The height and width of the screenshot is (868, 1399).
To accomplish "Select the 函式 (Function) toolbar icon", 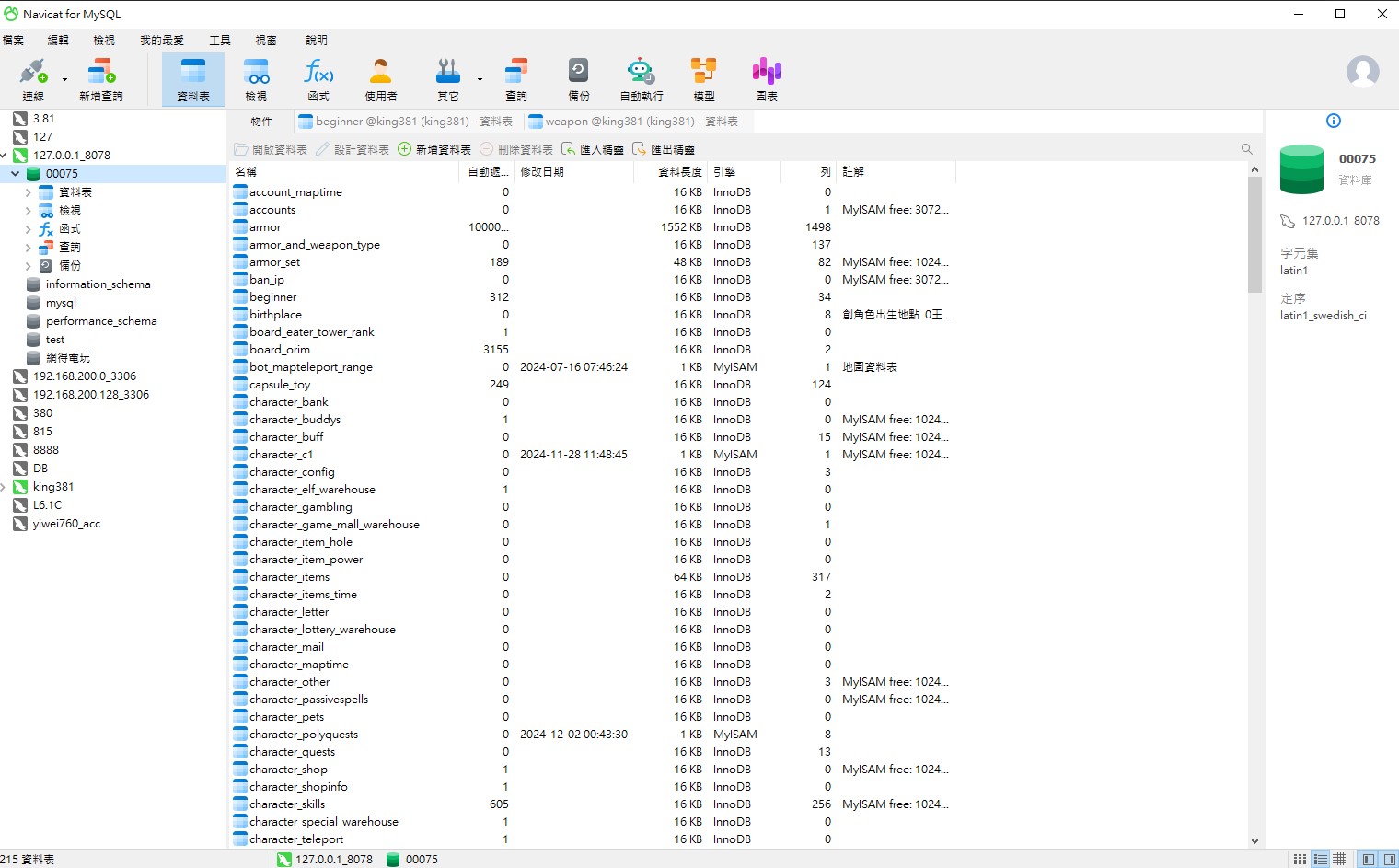I will 318,79.
